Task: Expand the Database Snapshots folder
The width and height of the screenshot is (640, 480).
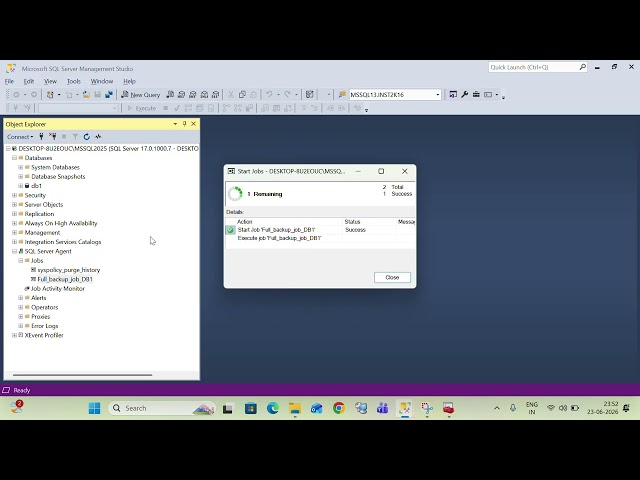Action: [x=21, y=177]
